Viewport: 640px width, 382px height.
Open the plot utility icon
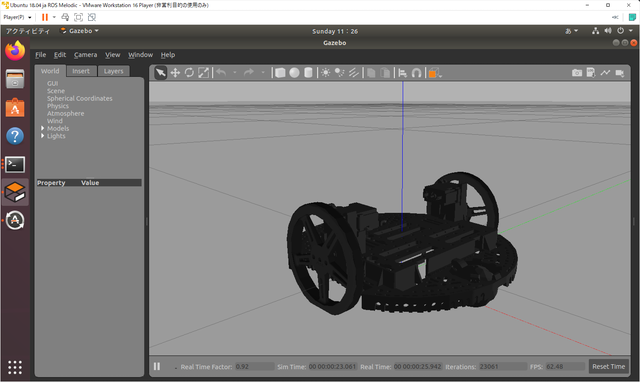click(x=605, y=73)
